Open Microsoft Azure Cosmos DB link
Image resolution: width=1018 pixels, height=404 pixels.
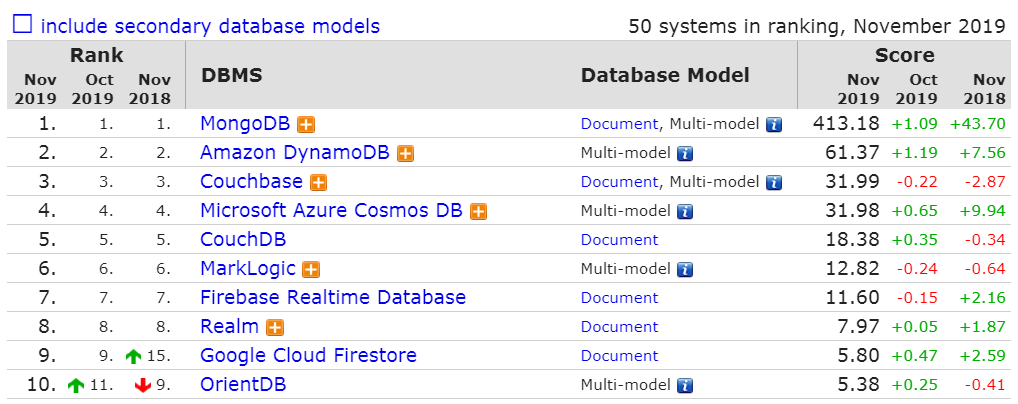point(331,210)
